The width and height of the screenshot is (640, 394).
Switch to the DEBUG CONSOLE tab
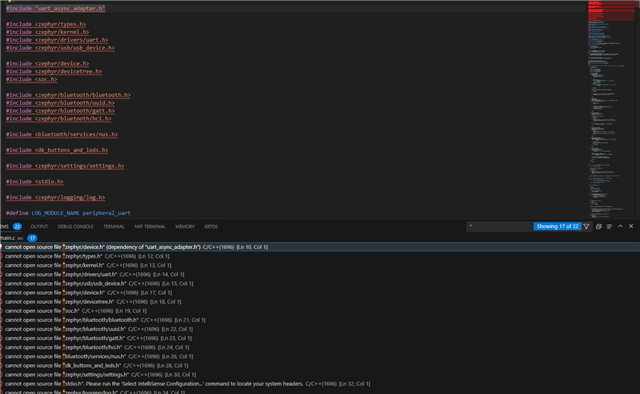point(76,227)
